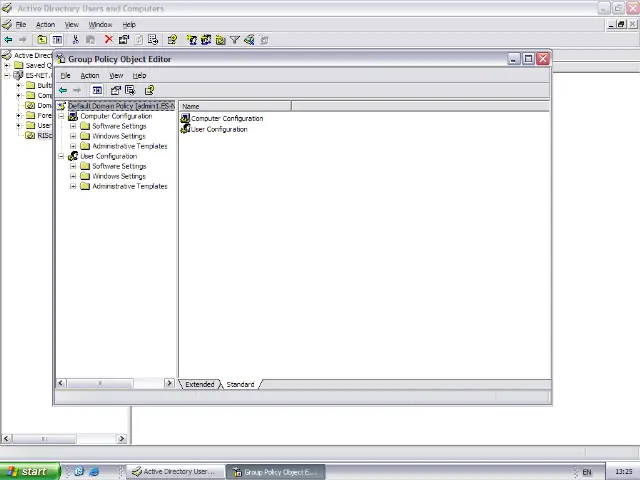The image size is (640, 480).
Task: Click Export List icon in Group Policy Editor toolbar
Action: coord(130,90)
